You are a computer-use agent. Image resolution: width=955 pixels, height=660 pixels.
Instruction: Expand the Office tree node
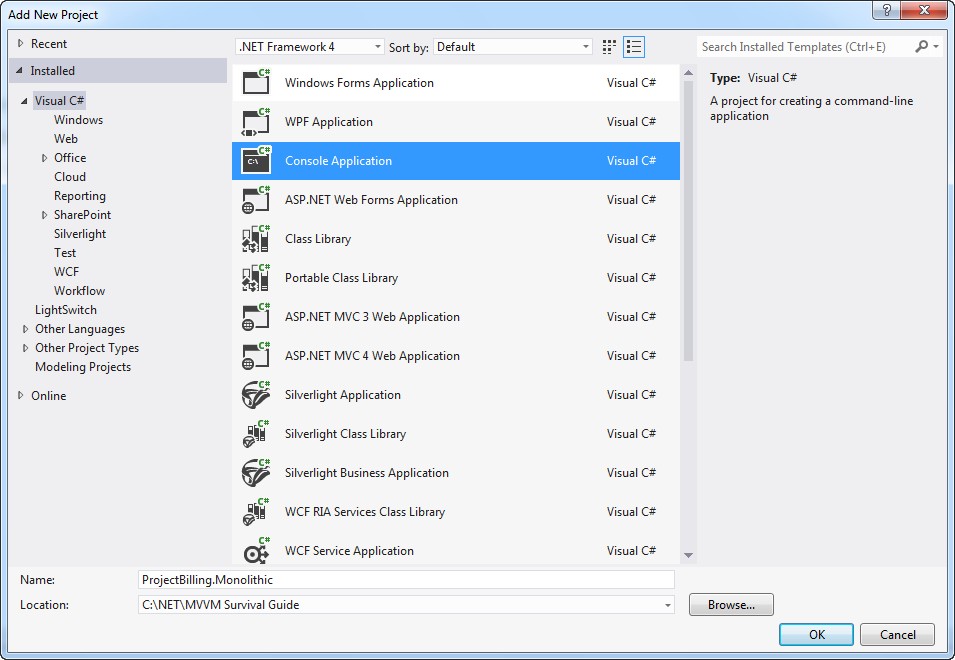[44, 158]
